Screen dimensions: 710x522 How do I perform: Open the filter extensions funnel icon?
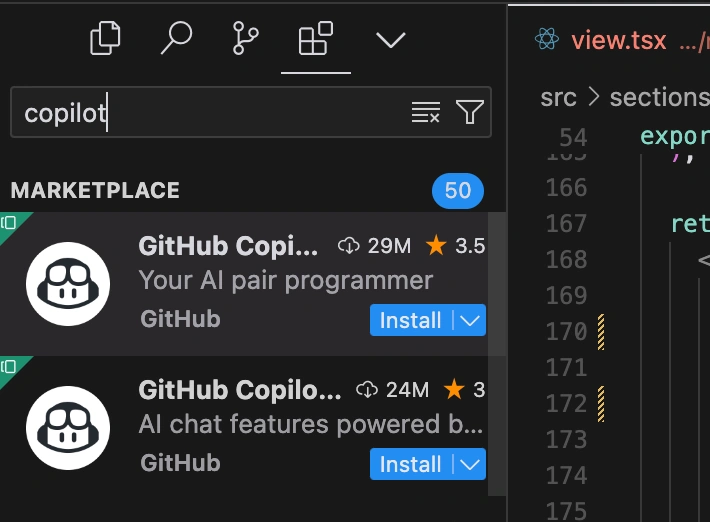(470, 112)
